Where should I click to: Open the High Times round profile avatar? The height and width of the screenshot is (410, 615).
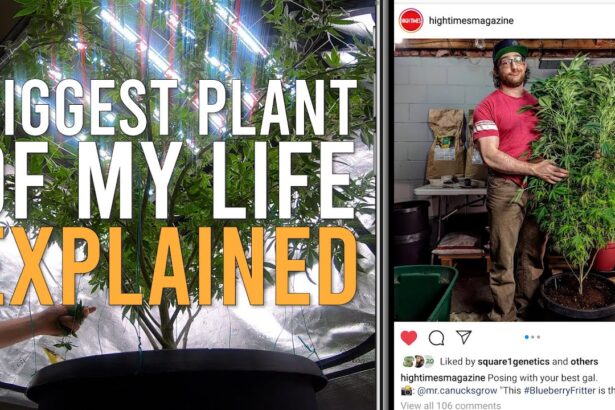click(x=411, y=20)
